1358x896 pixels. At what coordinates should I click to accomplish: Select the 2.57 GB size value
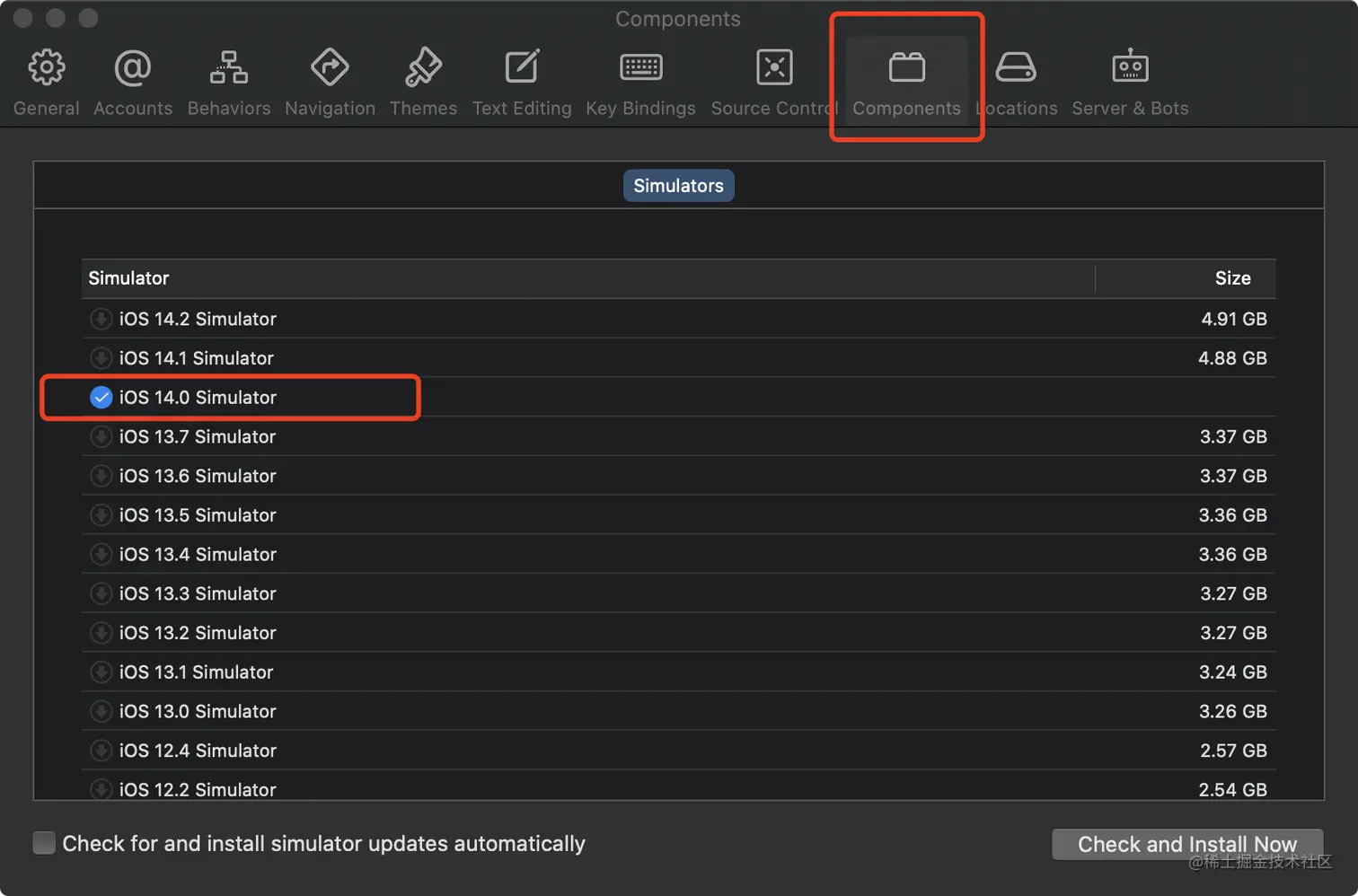click(1233, 751)
